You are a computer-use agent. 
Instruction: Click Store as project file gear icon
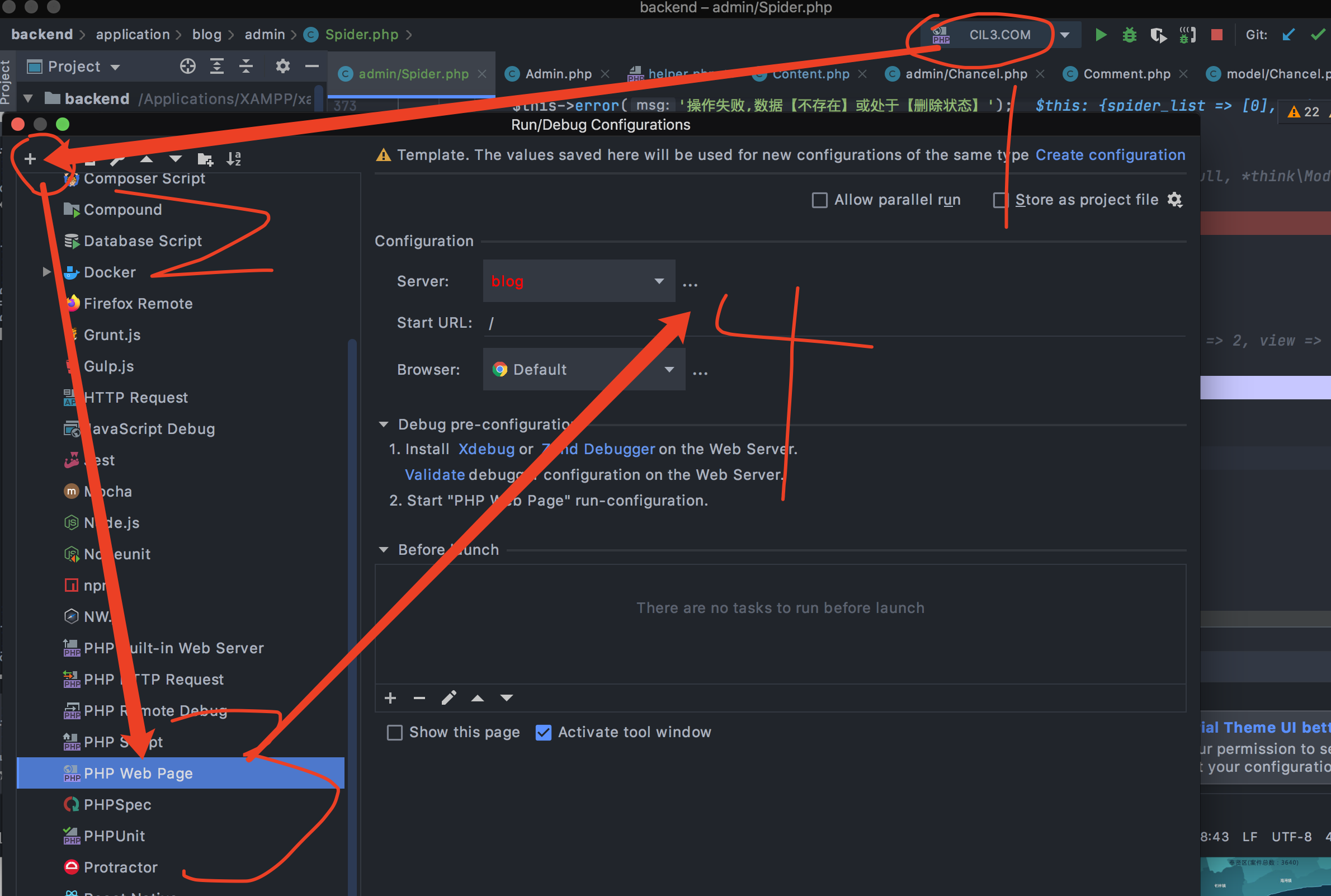[1175, 200]
